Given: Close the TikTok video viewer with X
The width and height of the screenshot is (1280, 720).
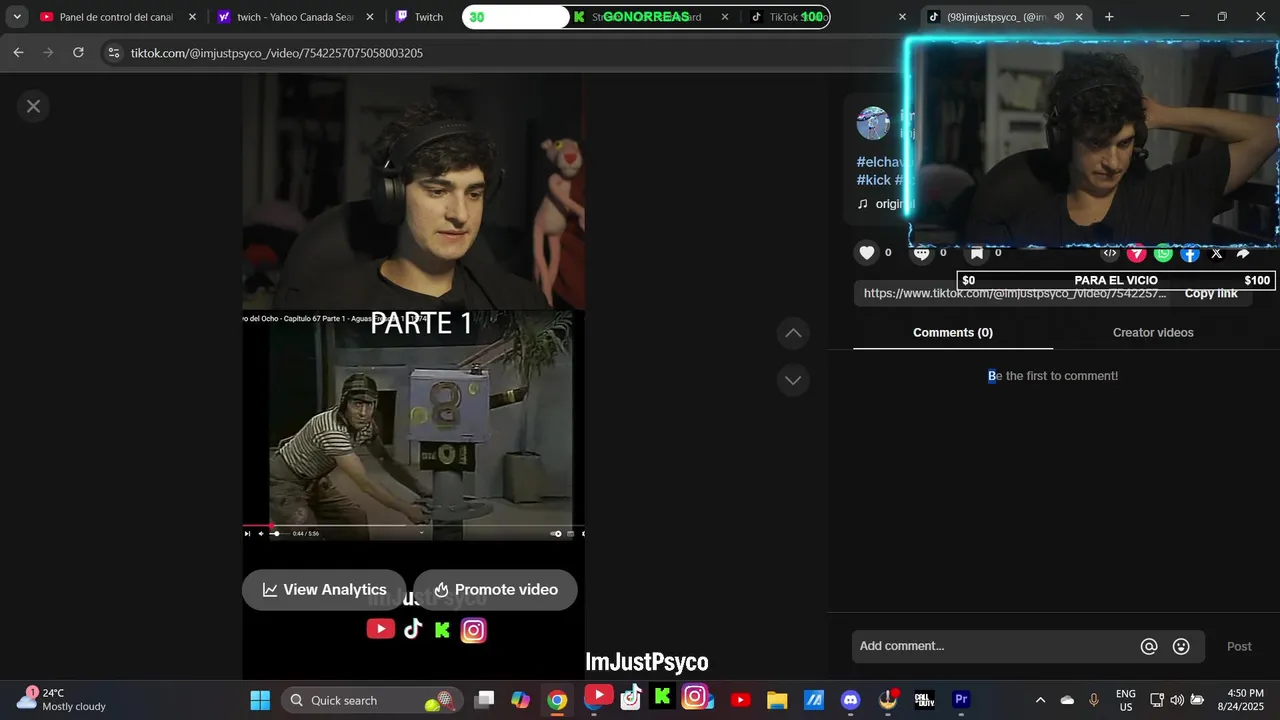Looking at the screenshot, I should point(33,106).
